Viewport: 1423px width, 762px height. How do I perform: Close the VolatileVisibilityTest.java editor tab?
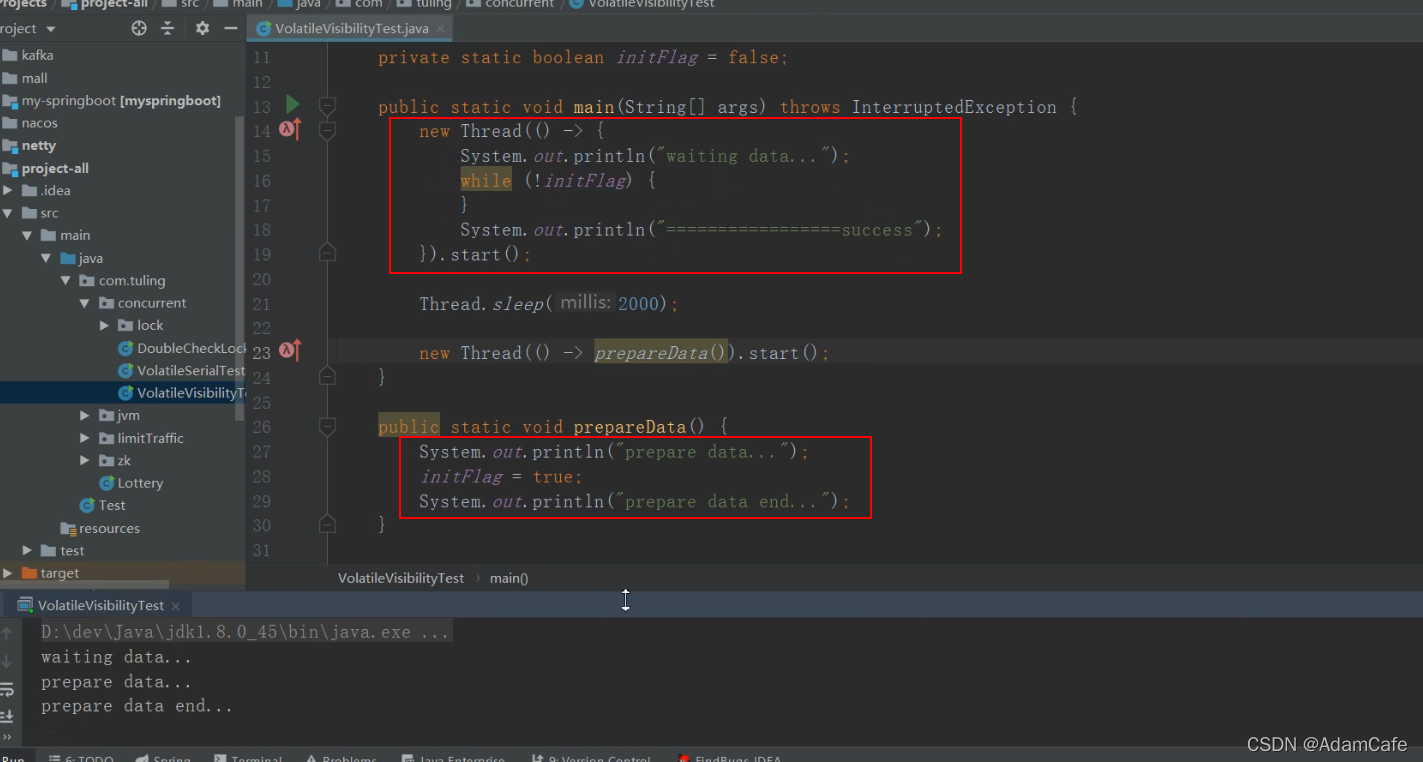439,29
